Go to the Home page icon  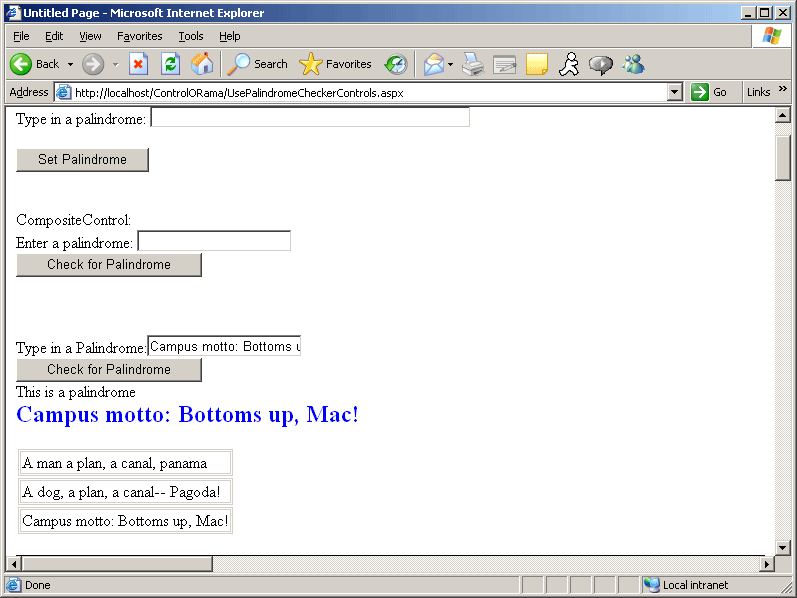tap(202, 64)
